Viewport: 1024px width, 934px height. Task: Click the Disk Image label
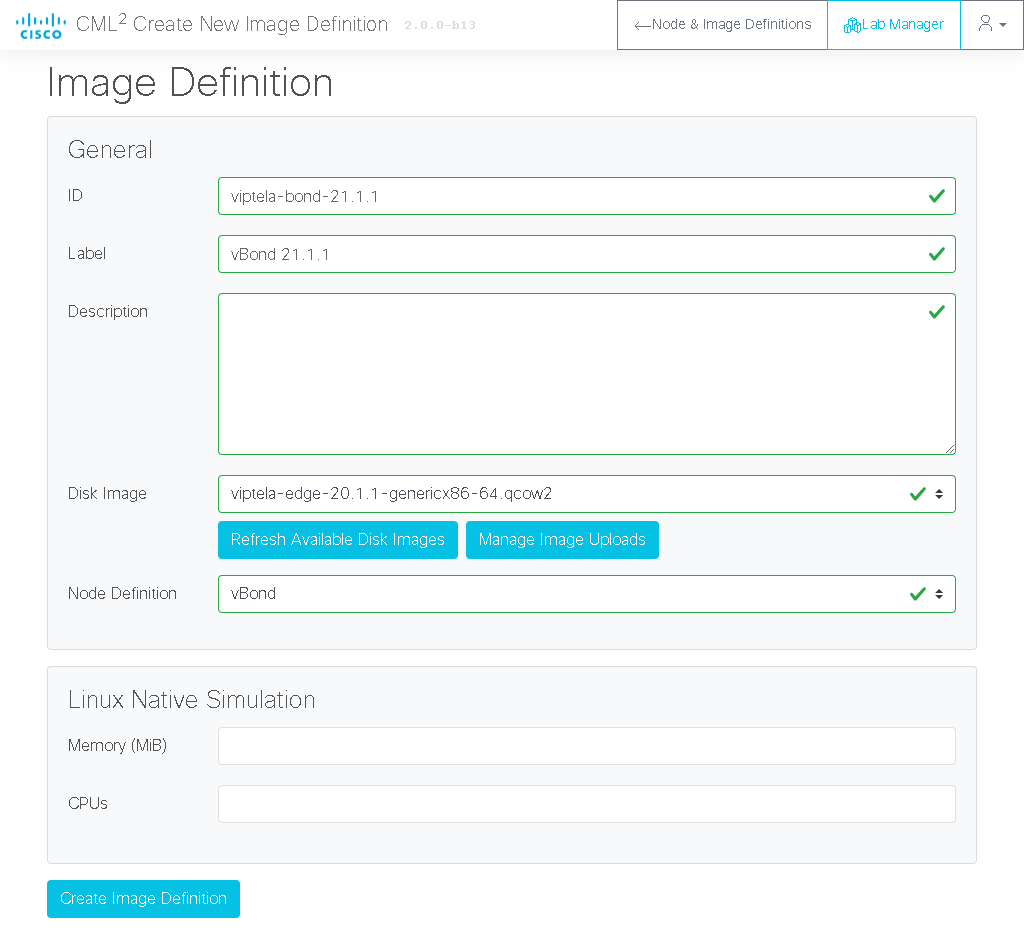tap(107, 494)
